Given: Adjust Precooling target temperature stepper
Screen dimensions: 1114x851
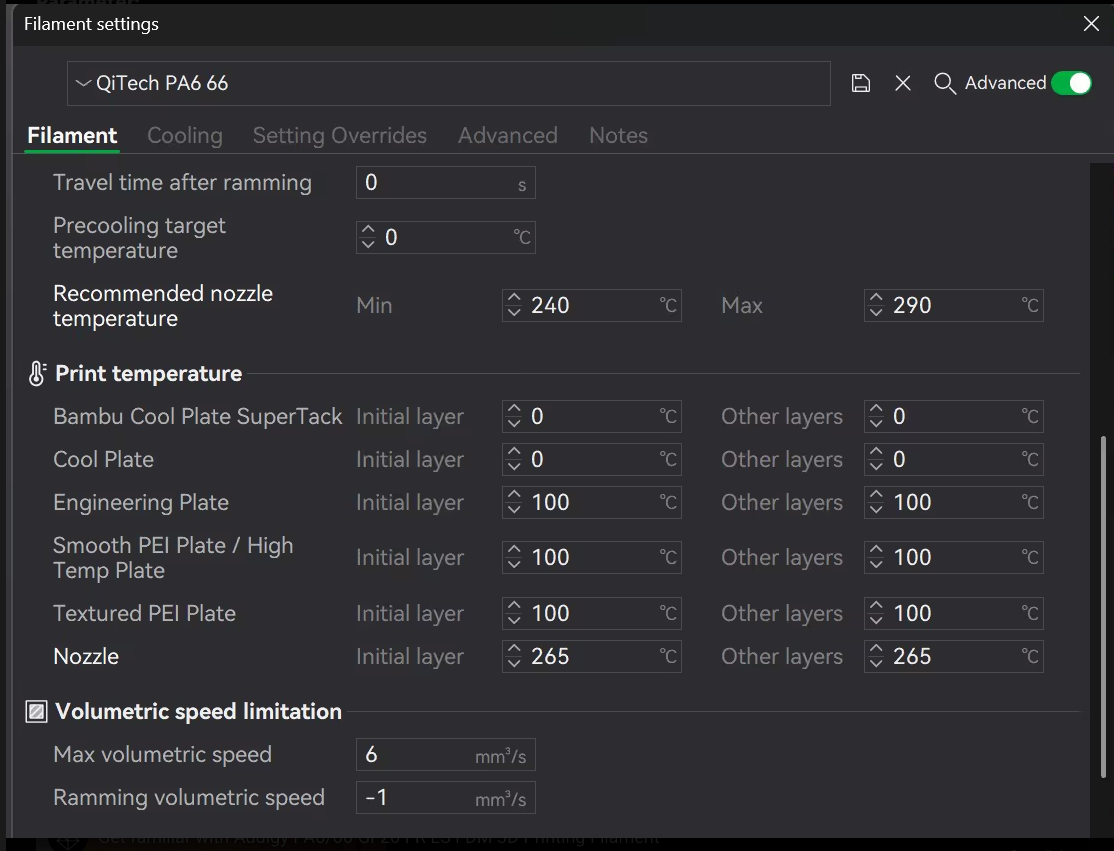Looking at the screenshot, I should point(368,238).
